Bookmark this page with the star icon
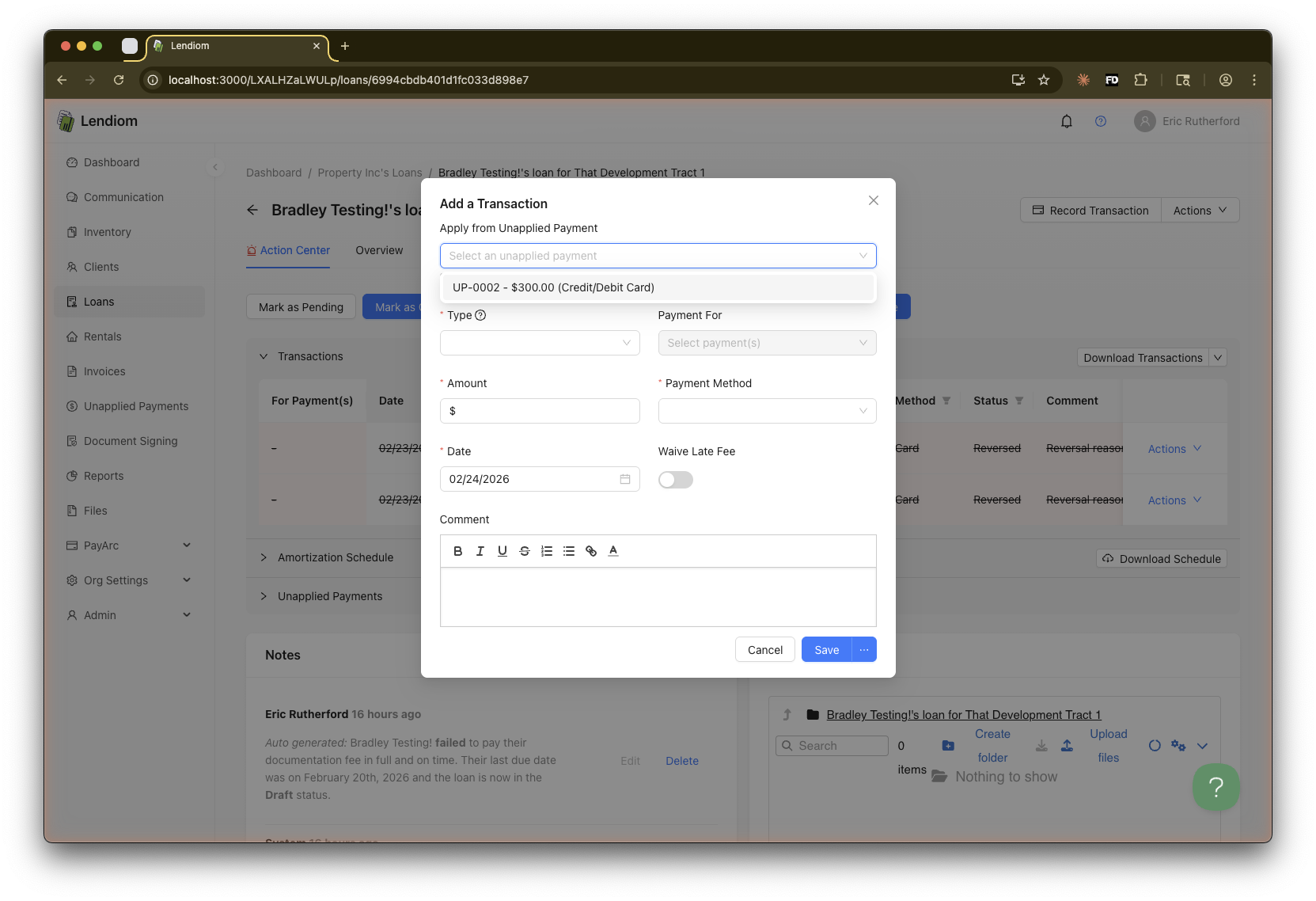Image resolution: width=1316 pixels, height=901 pixels. click(1044, 80)
